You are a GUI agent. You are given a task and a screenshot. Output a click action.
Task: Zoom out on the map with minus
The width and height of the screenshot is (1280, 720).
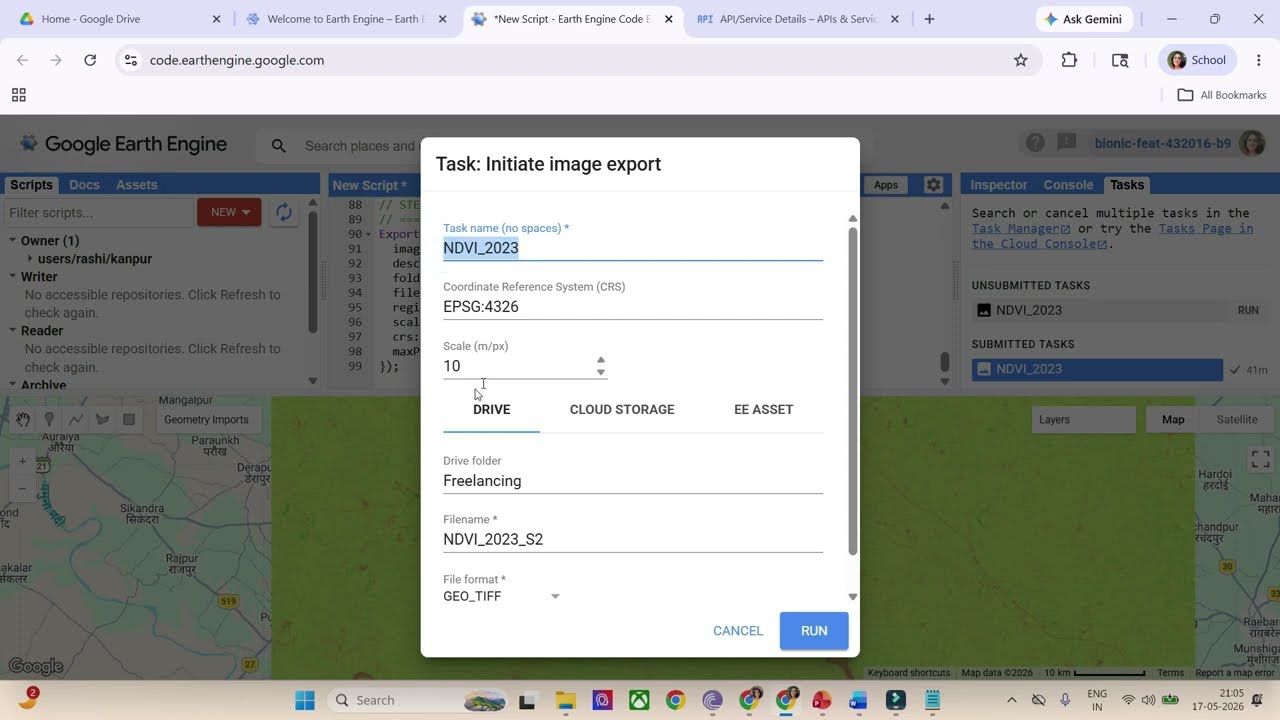tap(22, 488)
